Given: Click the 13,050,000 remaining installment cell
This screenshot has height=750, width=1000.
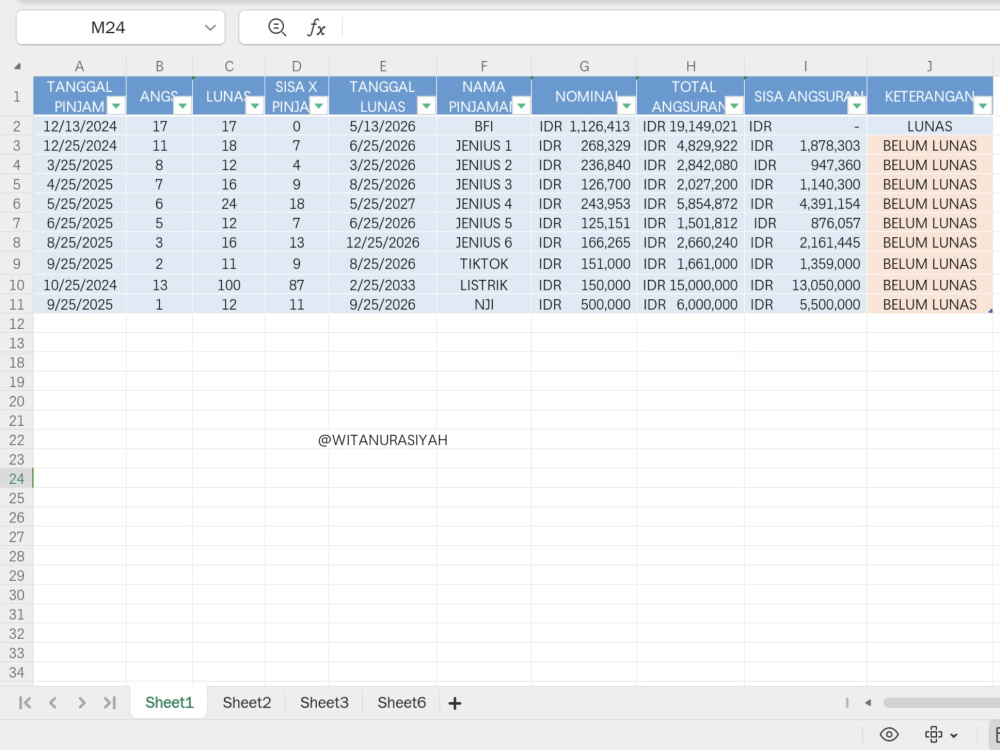Looking at the screenshot, I should 805,284.
